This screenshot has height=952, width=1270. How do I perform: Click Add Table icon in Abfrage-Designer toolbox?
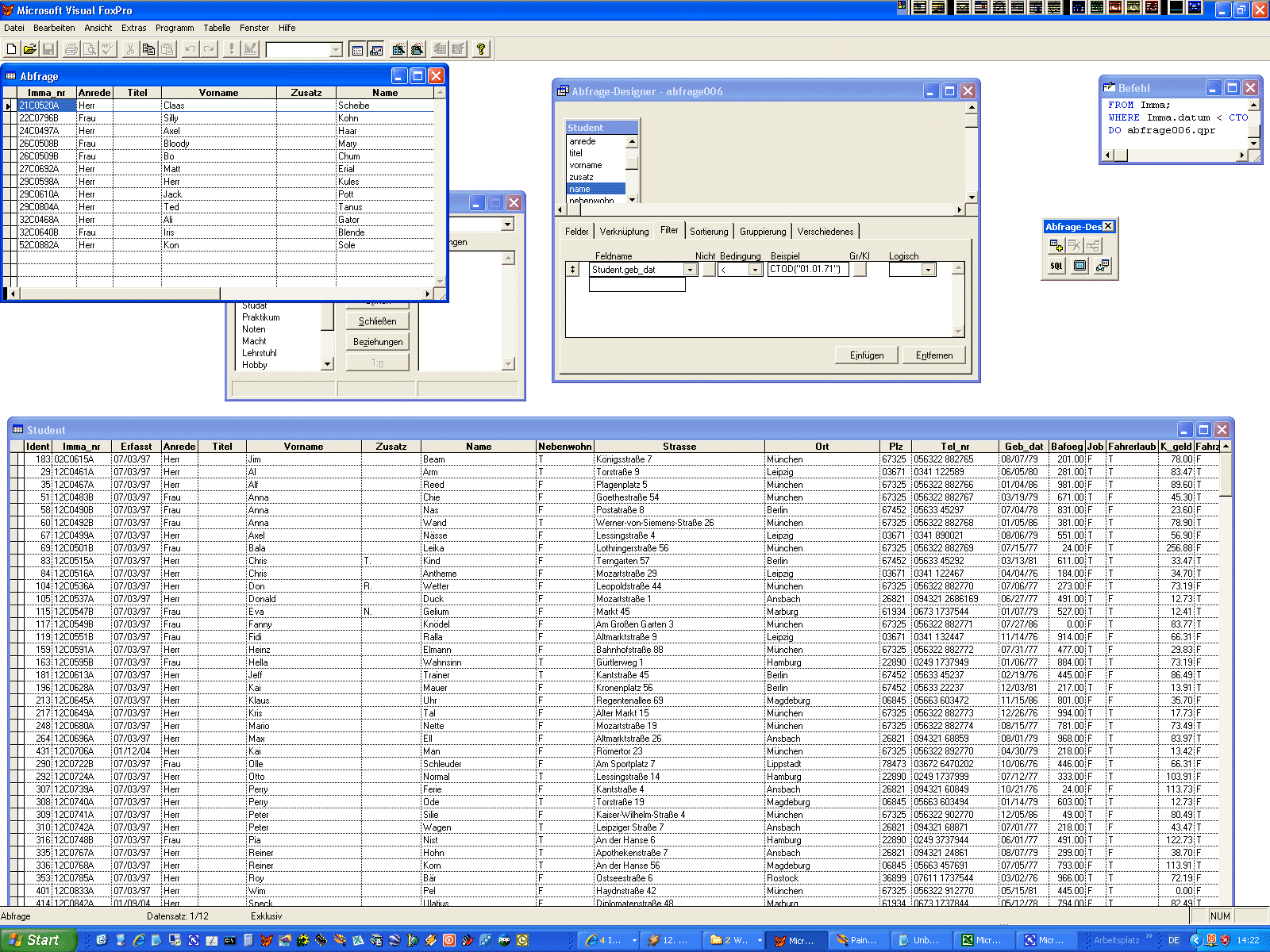(1056, 245)
